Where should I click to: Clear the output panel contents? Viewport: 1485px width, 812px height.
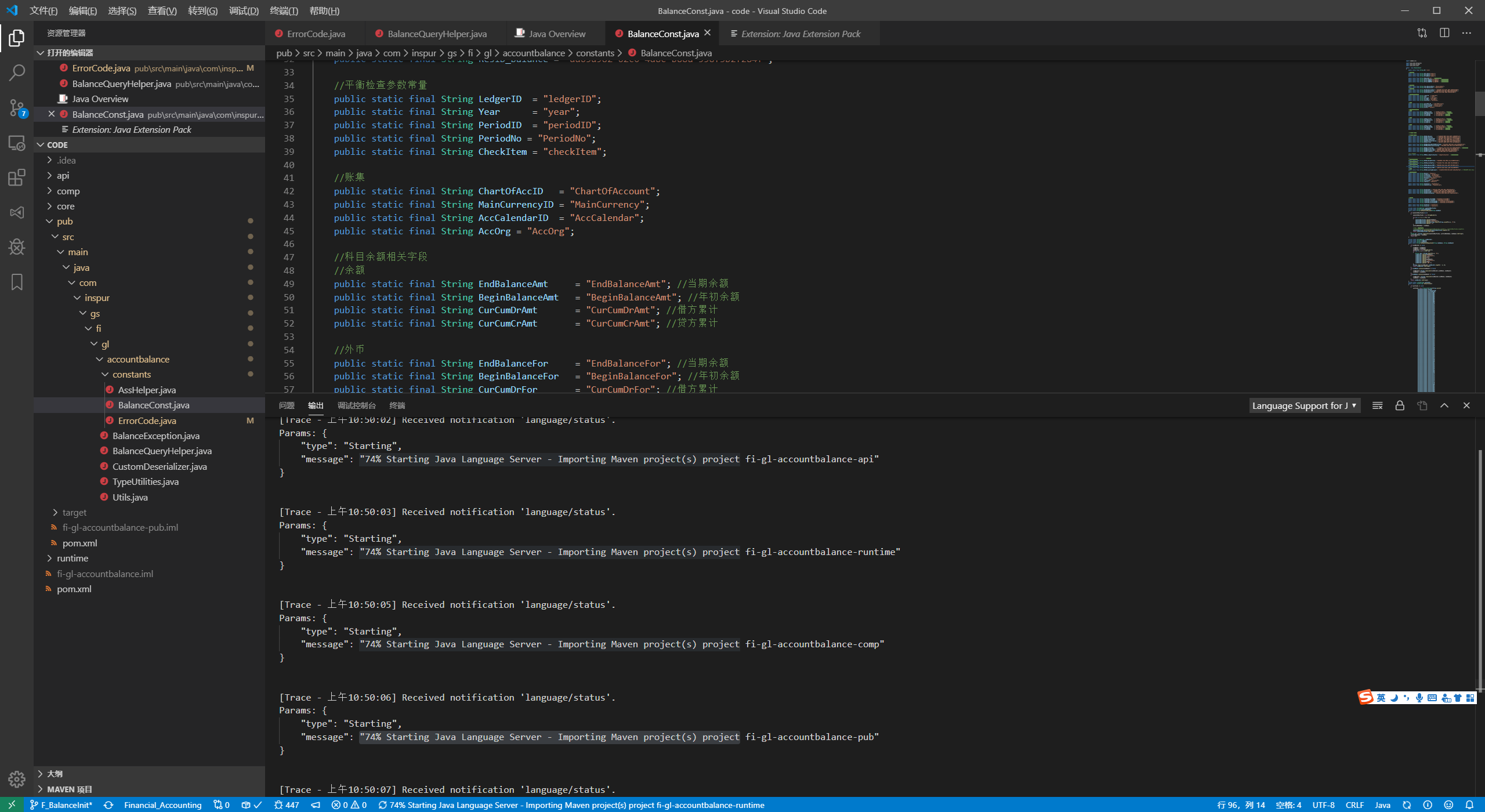(x=1378, y=405)
